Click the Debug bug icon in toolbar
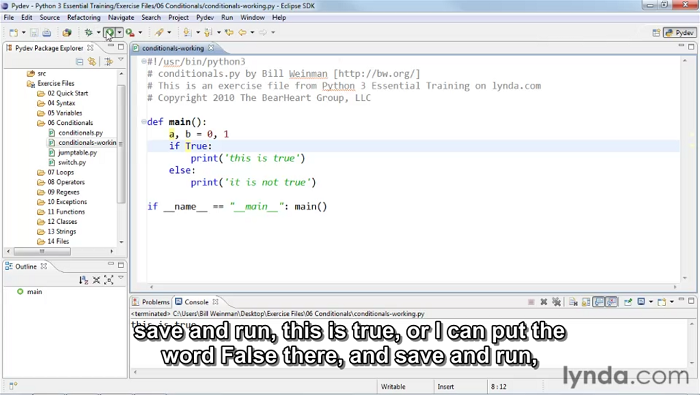This screenshot has height=395, width=700. (x=88, y=33)
